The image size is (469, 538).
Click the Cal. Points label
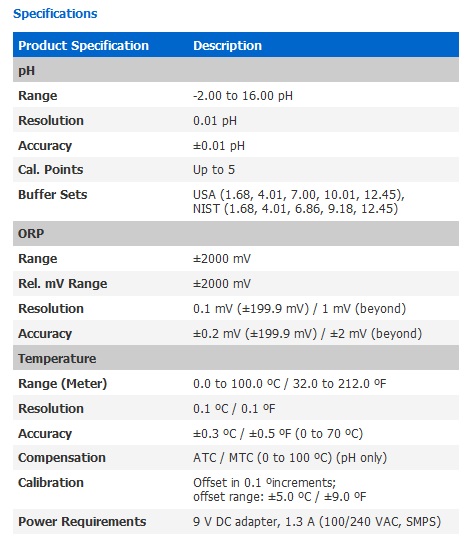coord(51,169)
